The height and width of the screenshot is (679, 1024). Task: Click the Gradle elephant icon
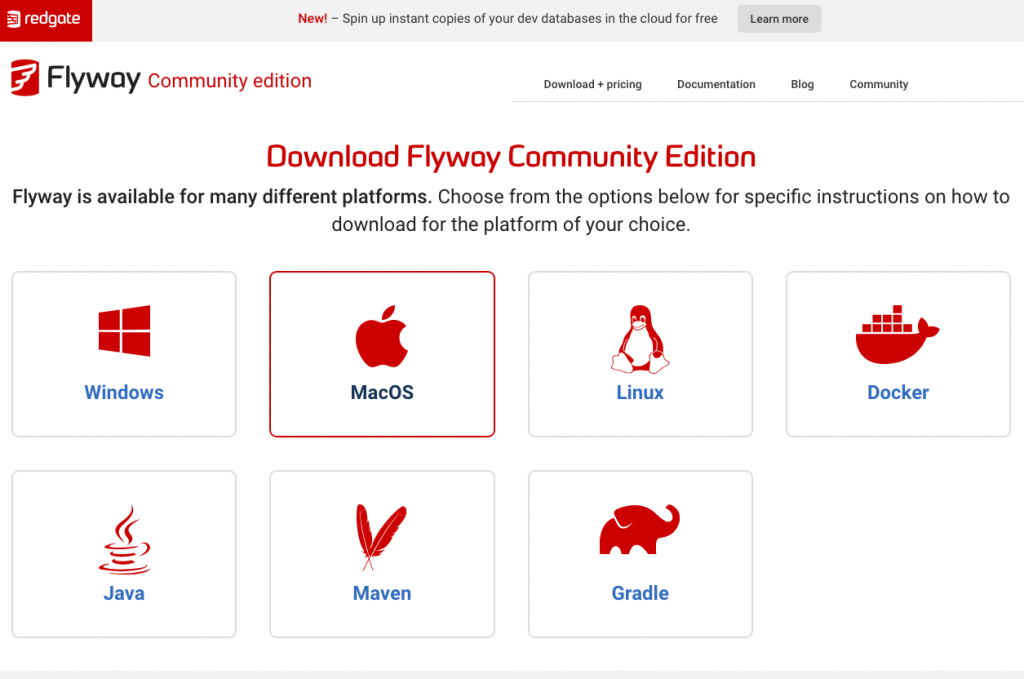coord(639,530)
